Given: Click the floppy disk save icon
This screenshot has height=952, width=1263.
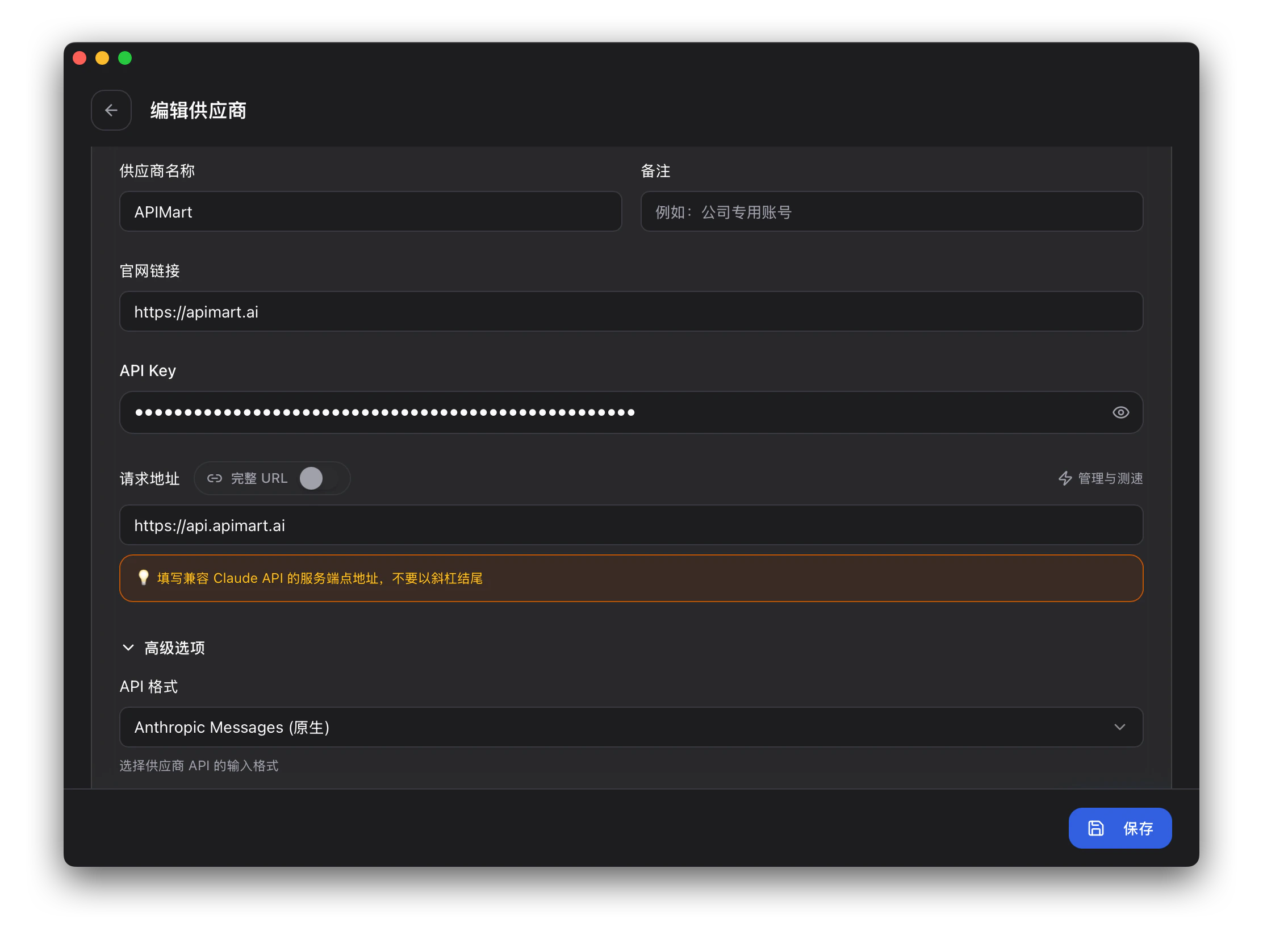Looking at the screenshot, I should 1095,828.
